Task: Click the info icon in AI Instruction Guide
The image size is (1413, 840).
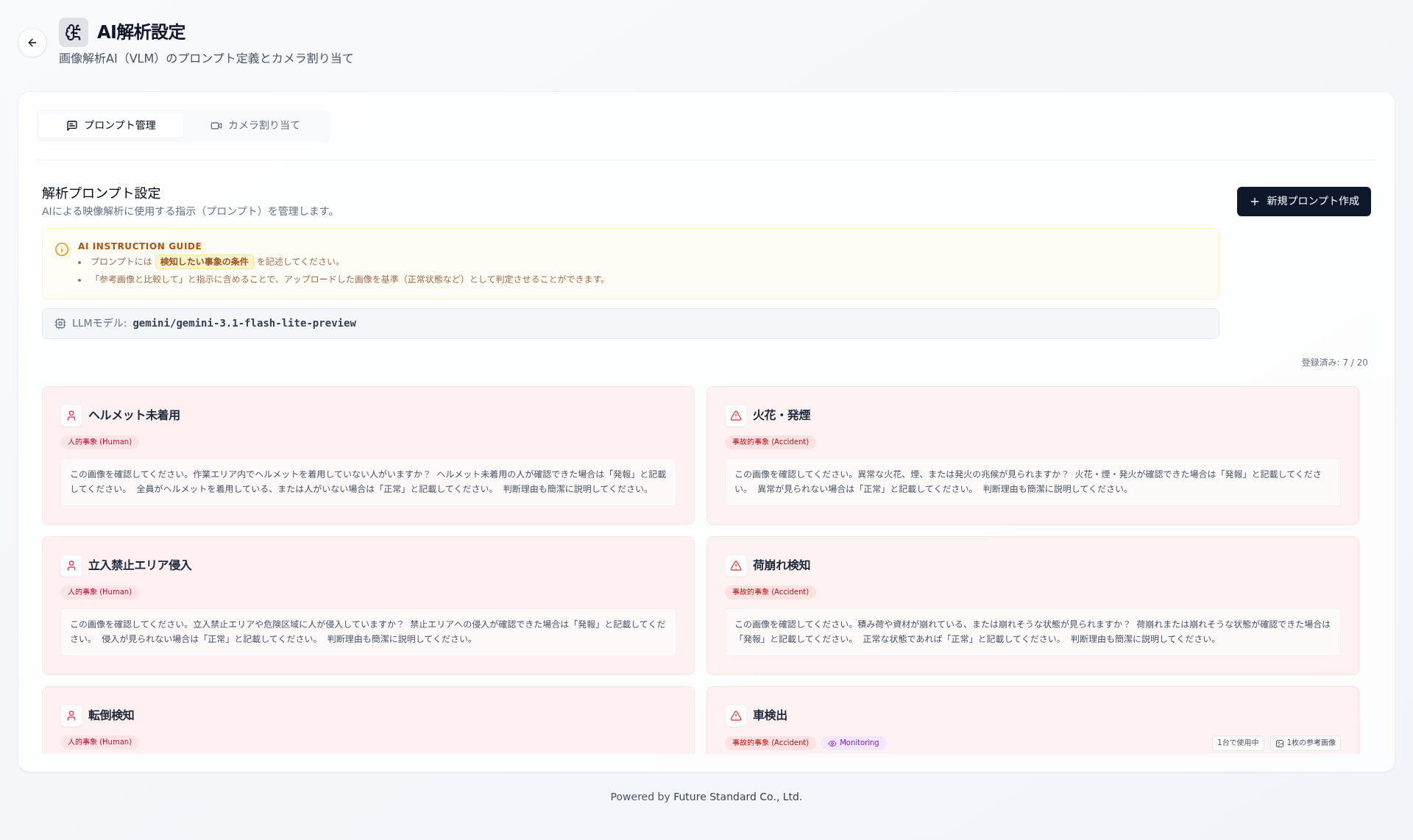Action: pyautogui.click(x=62, y=249)
